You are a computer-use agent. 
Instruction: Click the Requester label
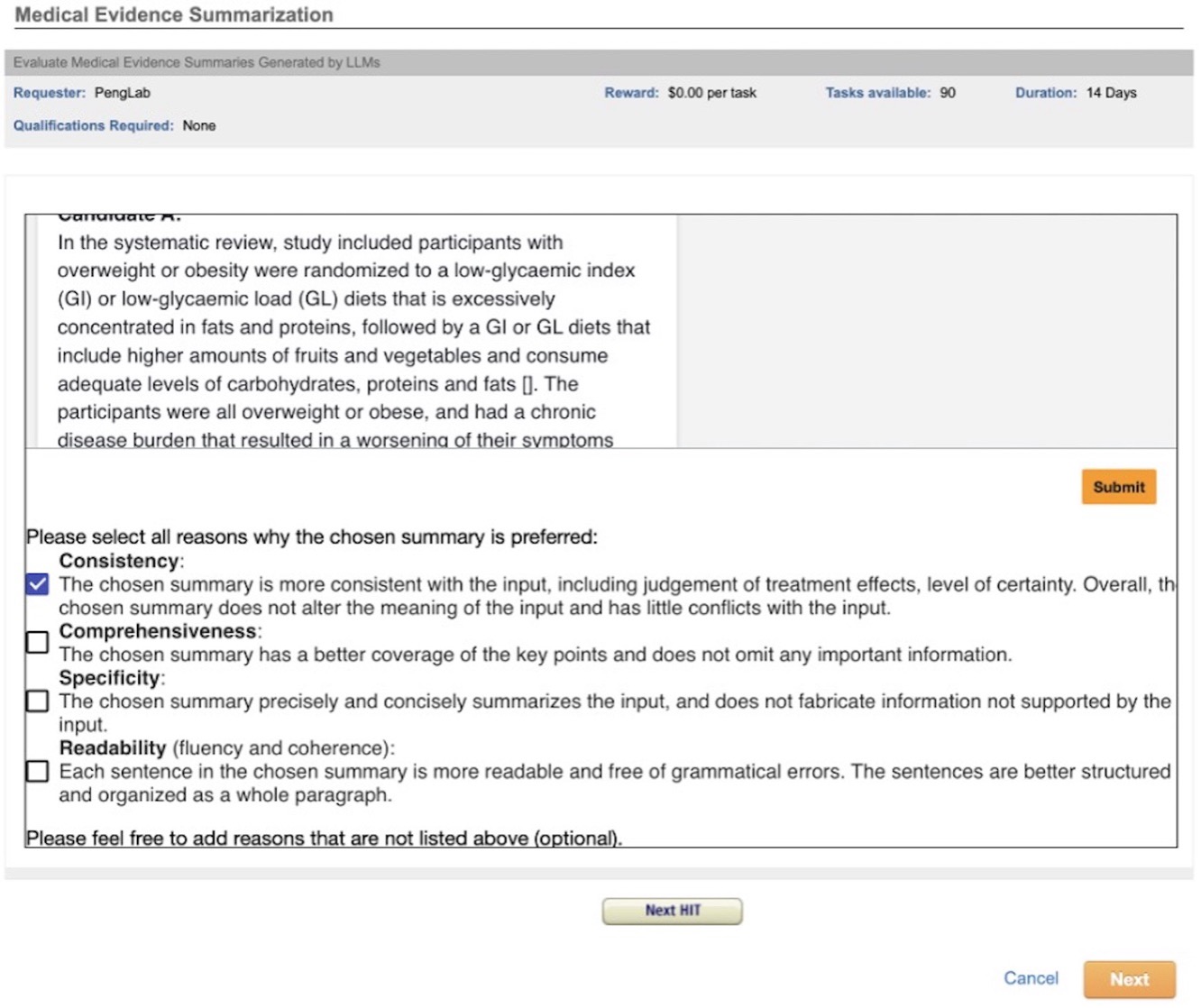click(x=49, y=93)
